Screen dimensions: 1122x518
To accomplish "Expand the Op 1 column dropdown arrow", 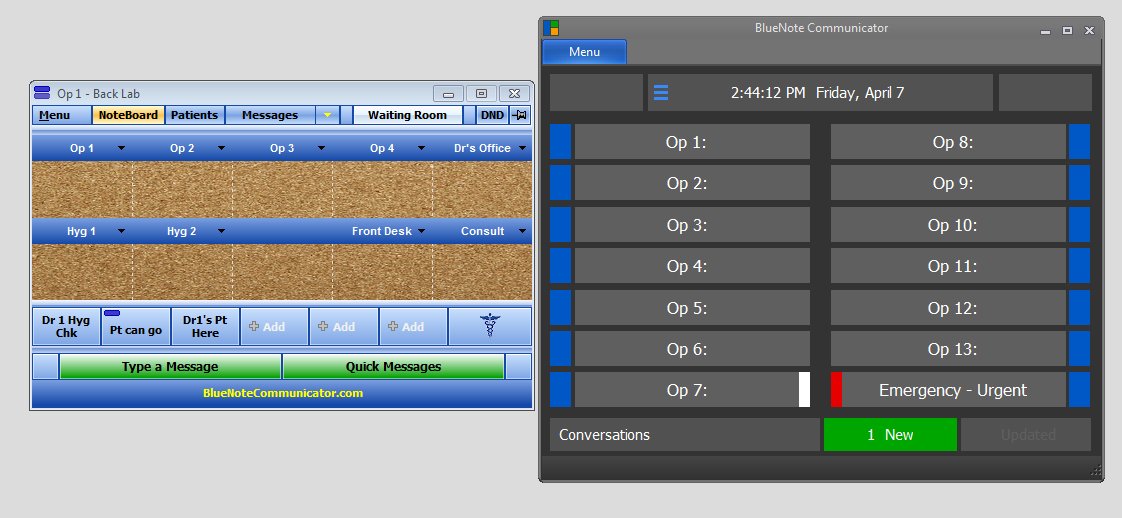I will 121,148.
